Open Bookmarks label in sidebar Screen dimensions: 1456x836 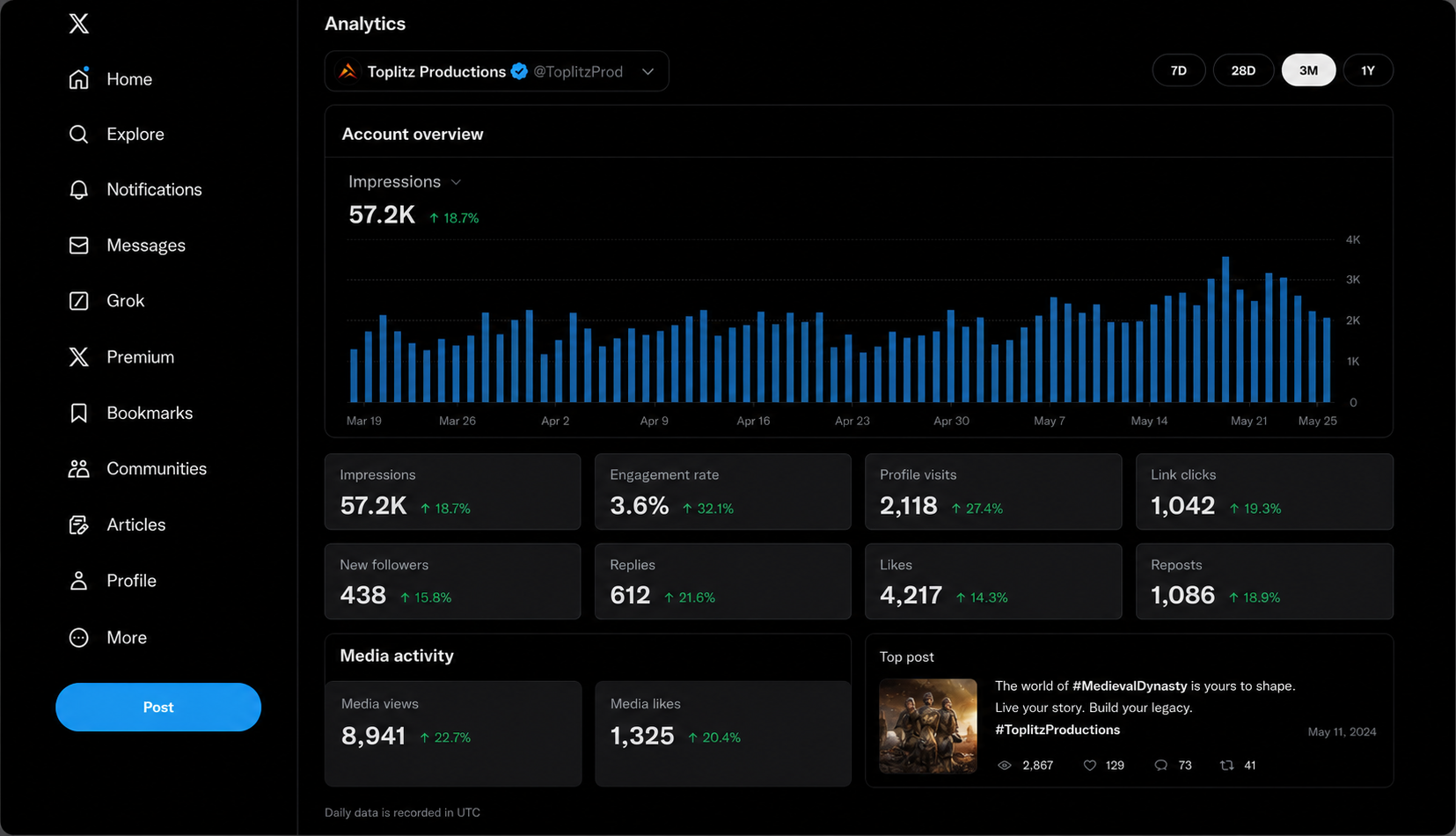pyautogui.click(x=150, y=413)
